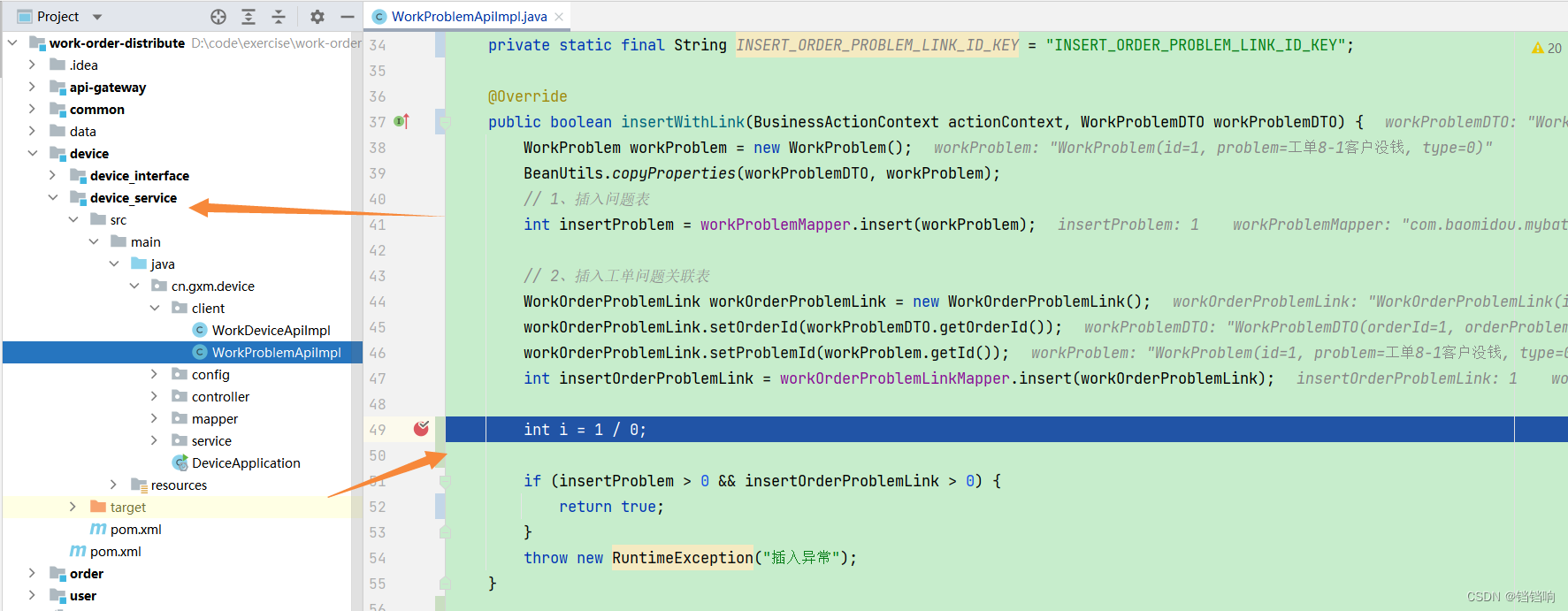Open DeviceApplication class
Image resolution: width=1568 pixels, height=611 pixels.
[246, 462]
